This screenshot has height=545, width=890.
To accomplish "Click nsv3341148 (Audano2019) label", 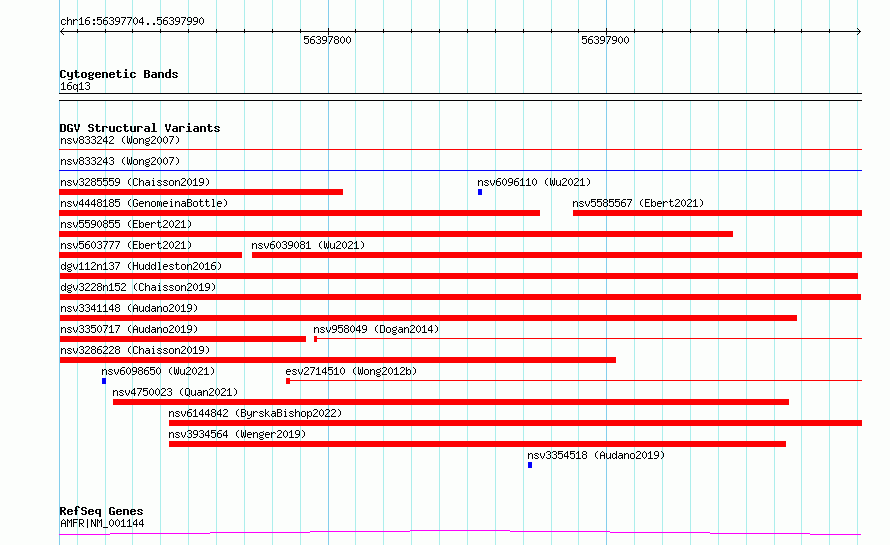I will click(x=129, y=308).
